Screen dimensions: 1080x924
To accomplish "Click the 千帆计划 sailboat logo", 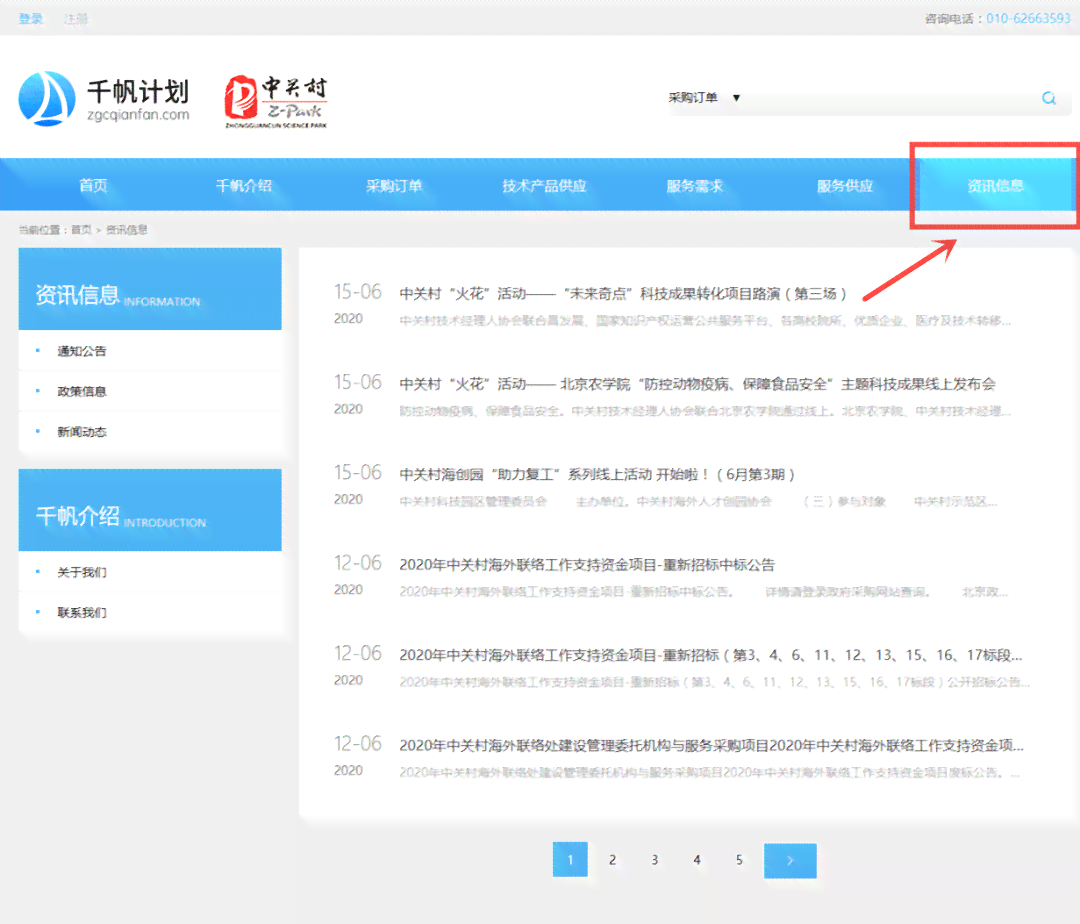I will coord(104,98).
